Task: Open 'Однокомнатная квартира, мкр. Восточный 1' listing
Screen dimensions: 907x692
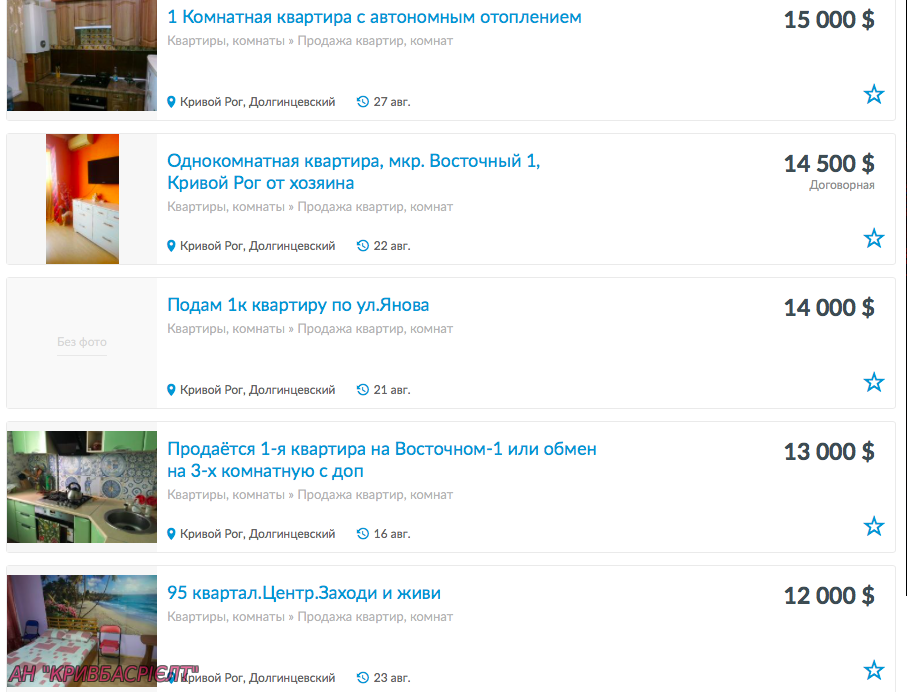Action: (353, 172)
